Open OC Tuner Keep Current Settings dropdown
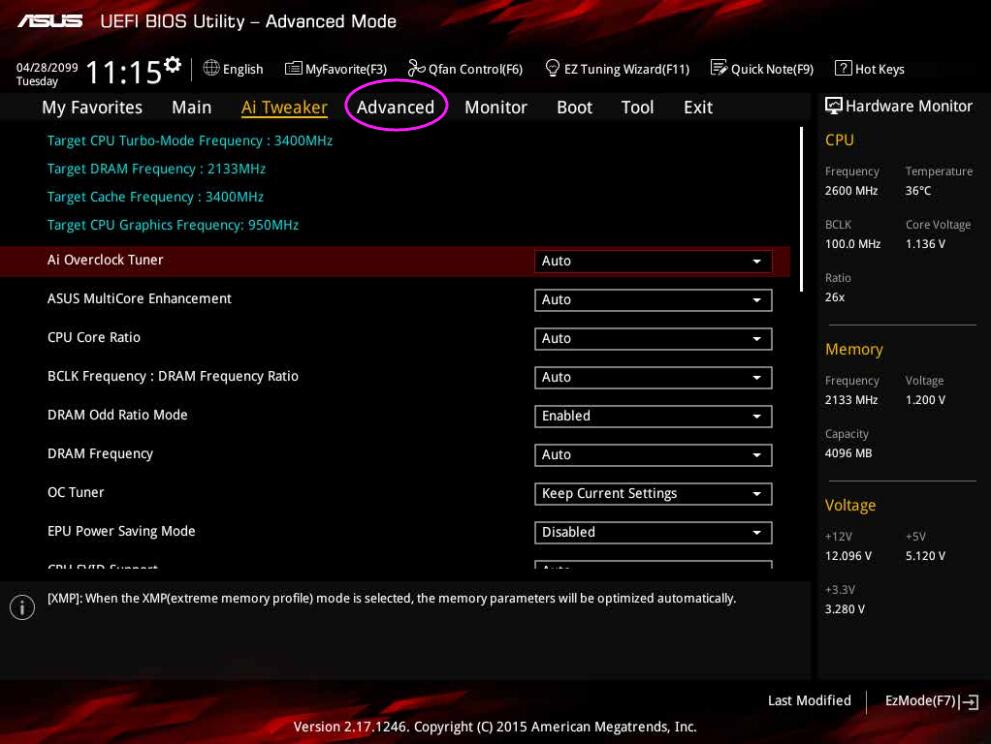The height and width of the screenshot is (744, 991). tap(653, 494)
